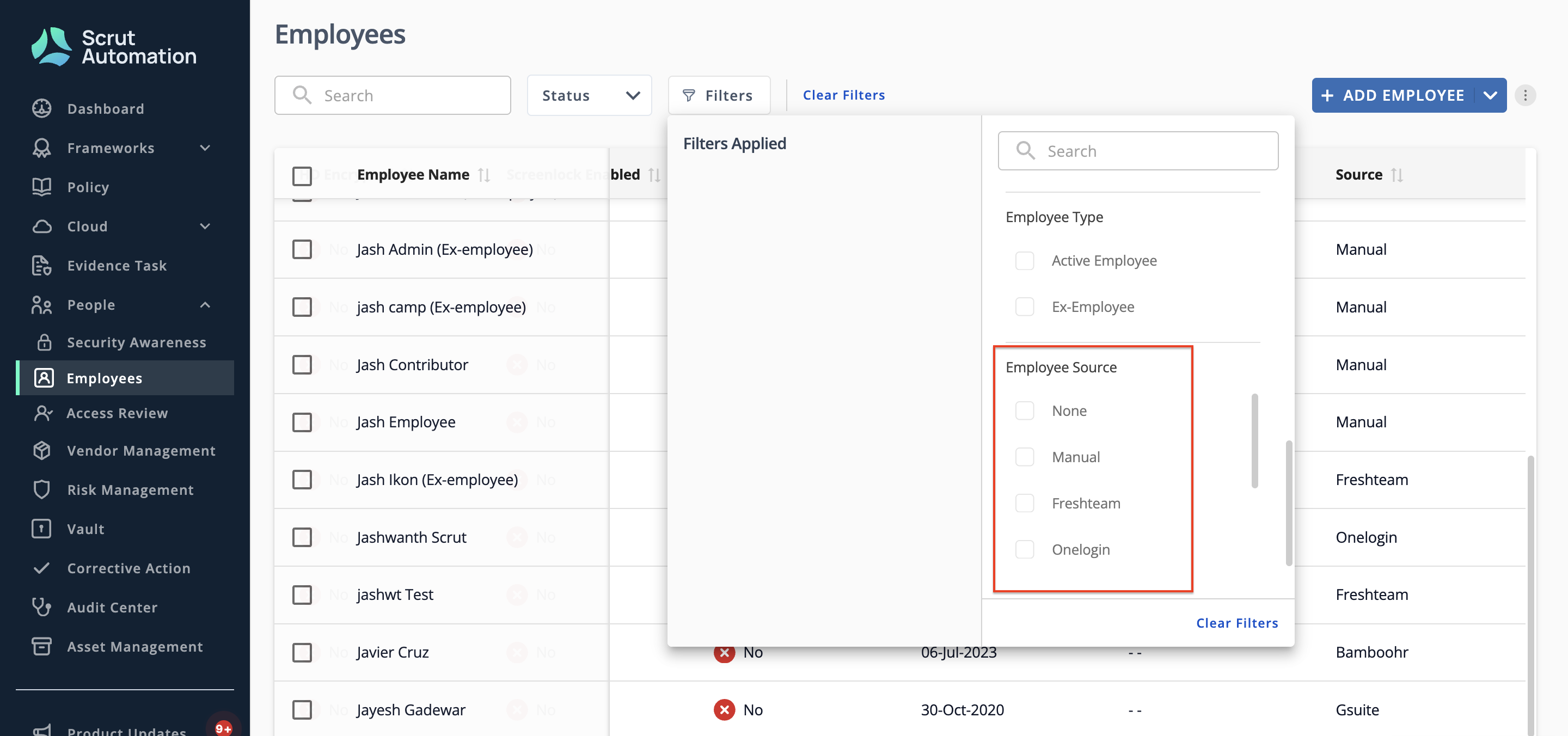The width and height of the screenshot is (1568, 736).
Task: Click the Security Awareness lock icon
Action: [x=44, y=342]
